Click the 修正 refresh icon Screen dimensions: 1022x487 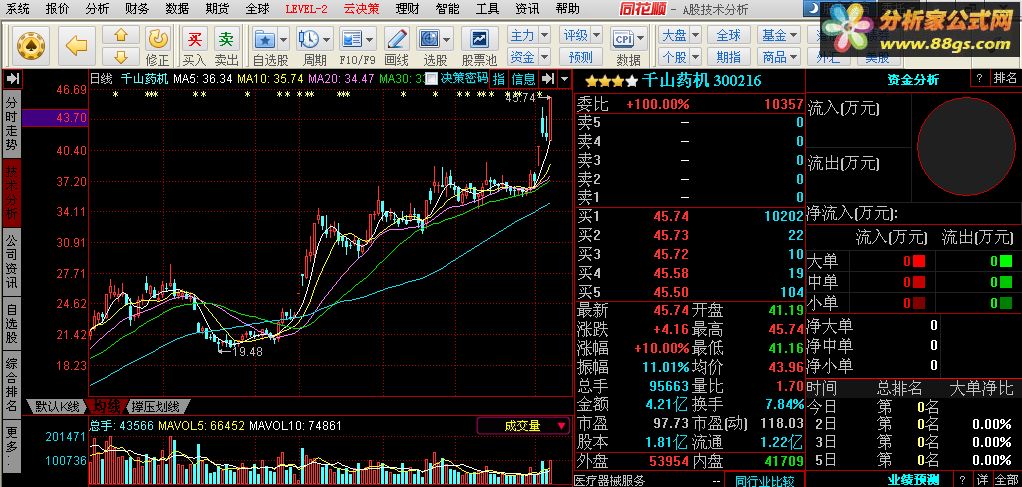(x=157, y=39)
